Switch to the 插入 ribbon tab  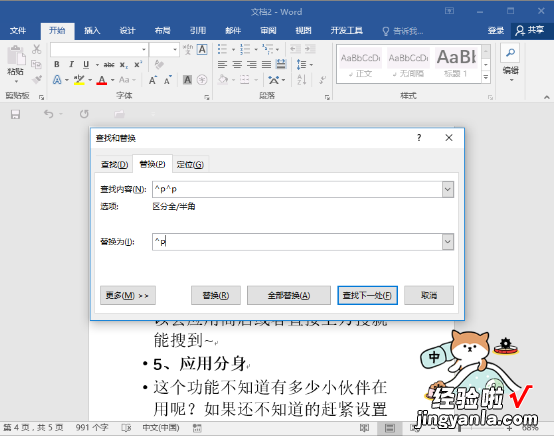[x=92, y=31]
